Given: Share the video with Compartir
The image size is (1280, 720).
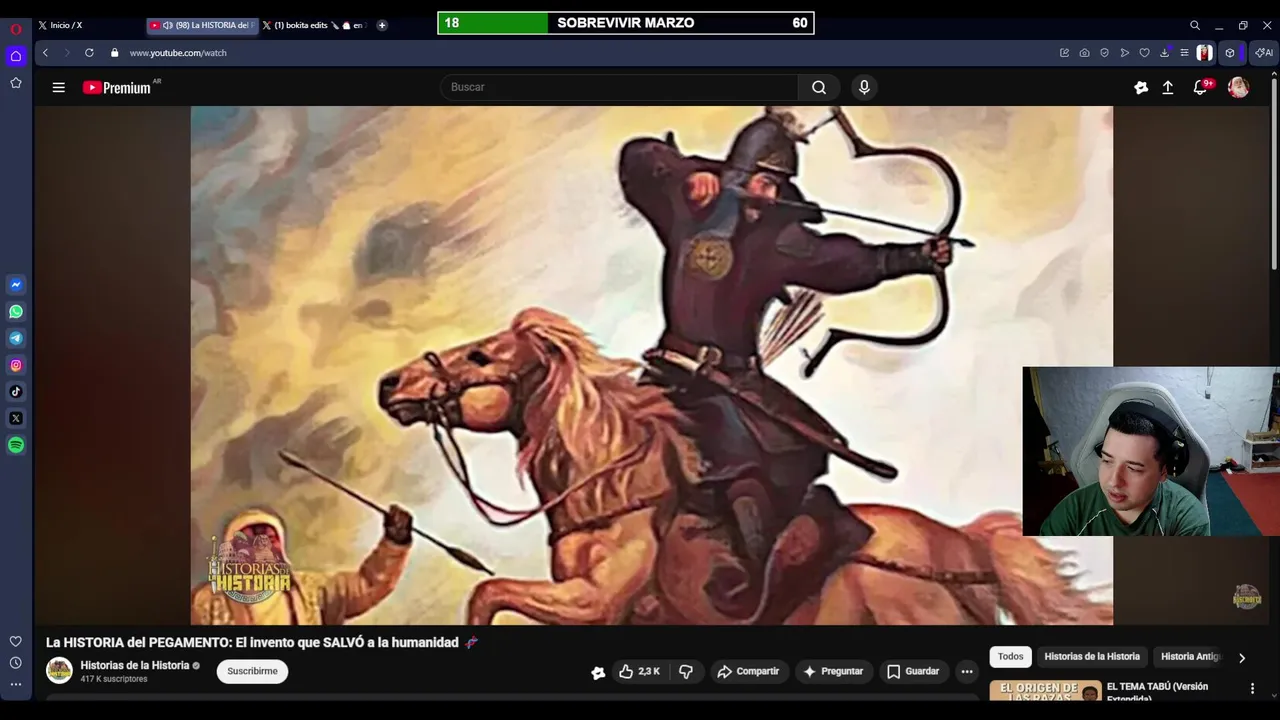Looking at the screenshot, I should (748, 671).
